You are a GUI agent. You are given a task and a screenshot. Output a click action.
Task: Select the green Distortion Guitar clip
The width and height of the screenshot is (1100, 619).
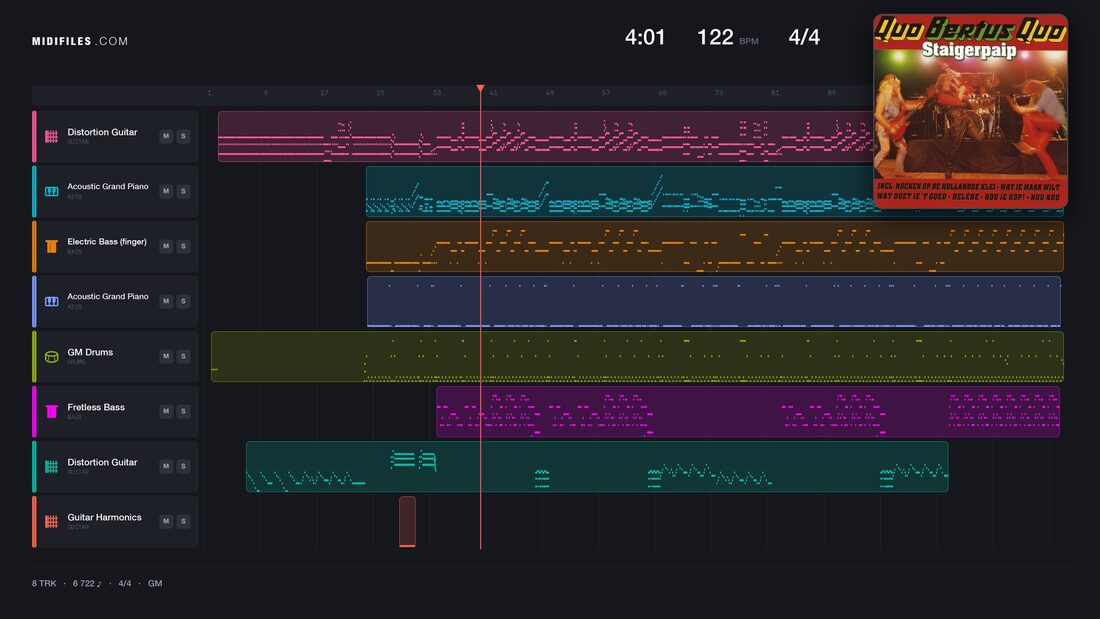click(x=597, y=466)
